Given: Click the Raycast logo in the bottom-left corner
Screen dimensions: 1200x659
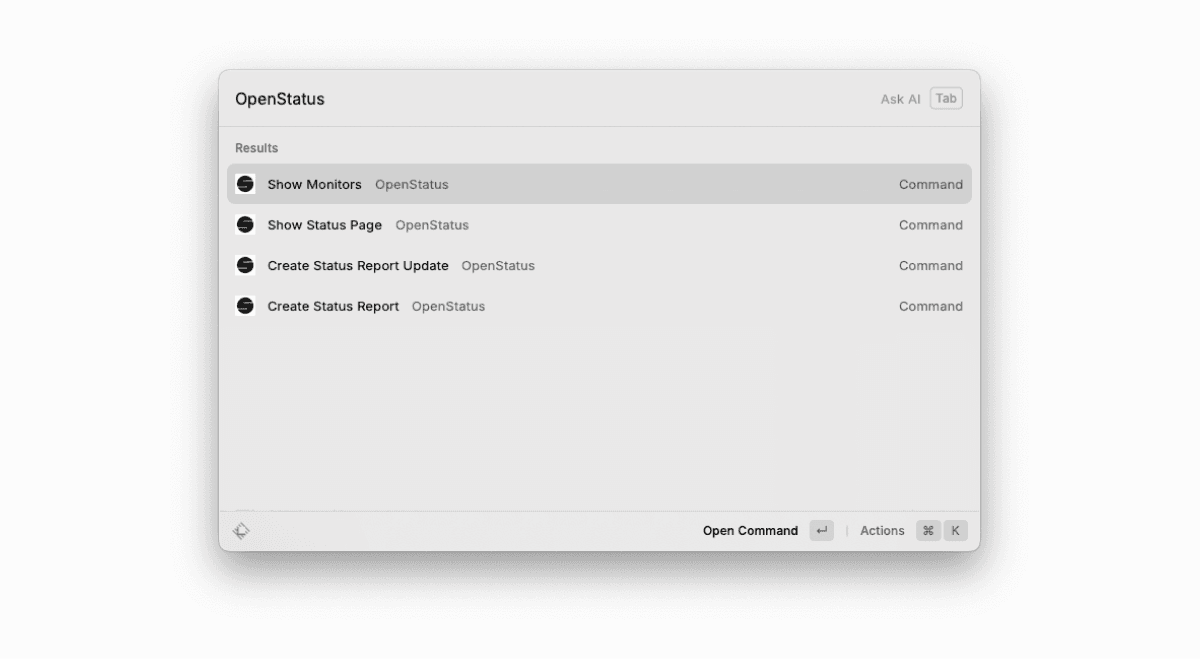Looking at the screenshot, I should (241, 530).
